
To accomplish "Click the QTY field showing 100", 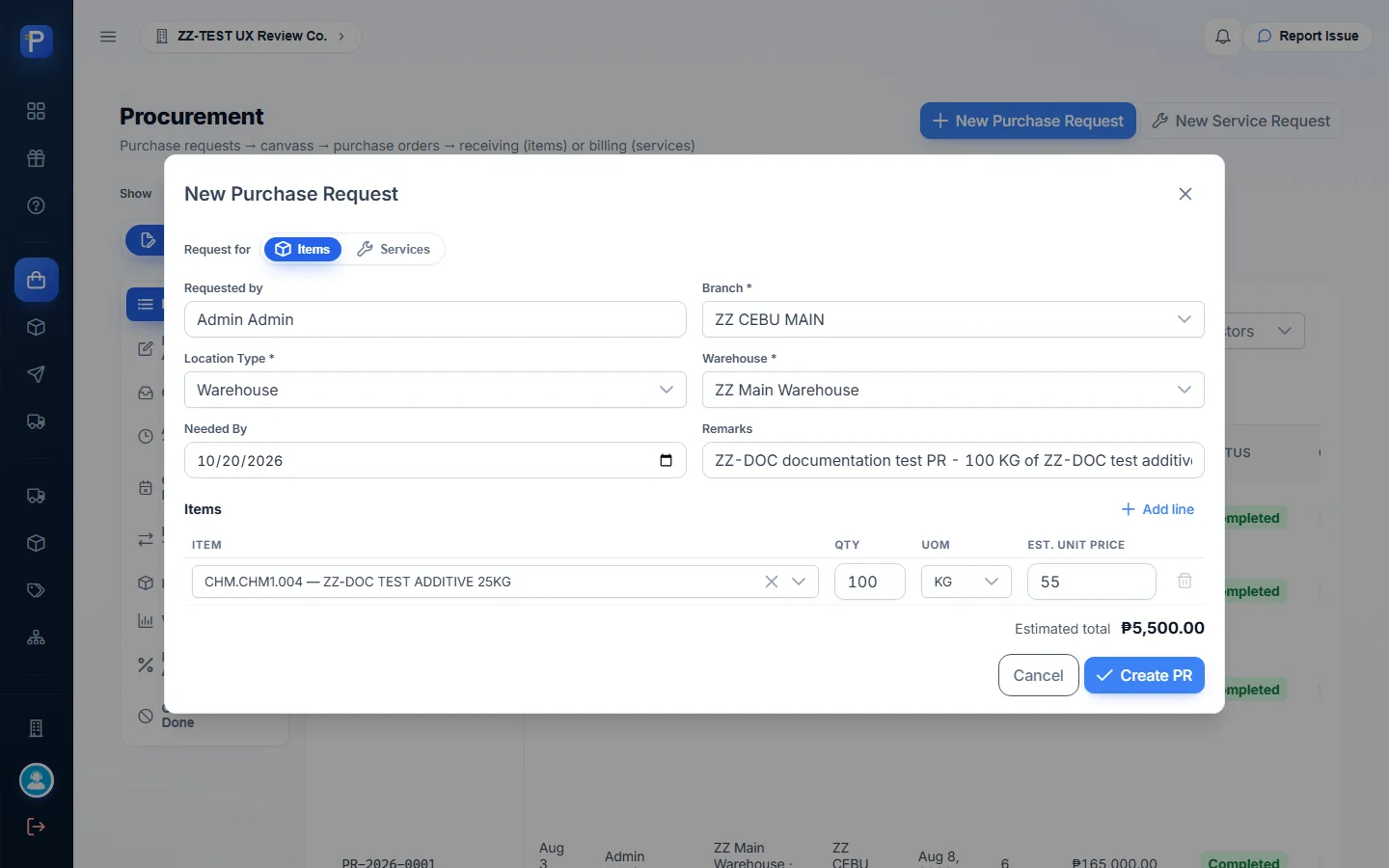I will pyautogui.click(x=870, y=582).
